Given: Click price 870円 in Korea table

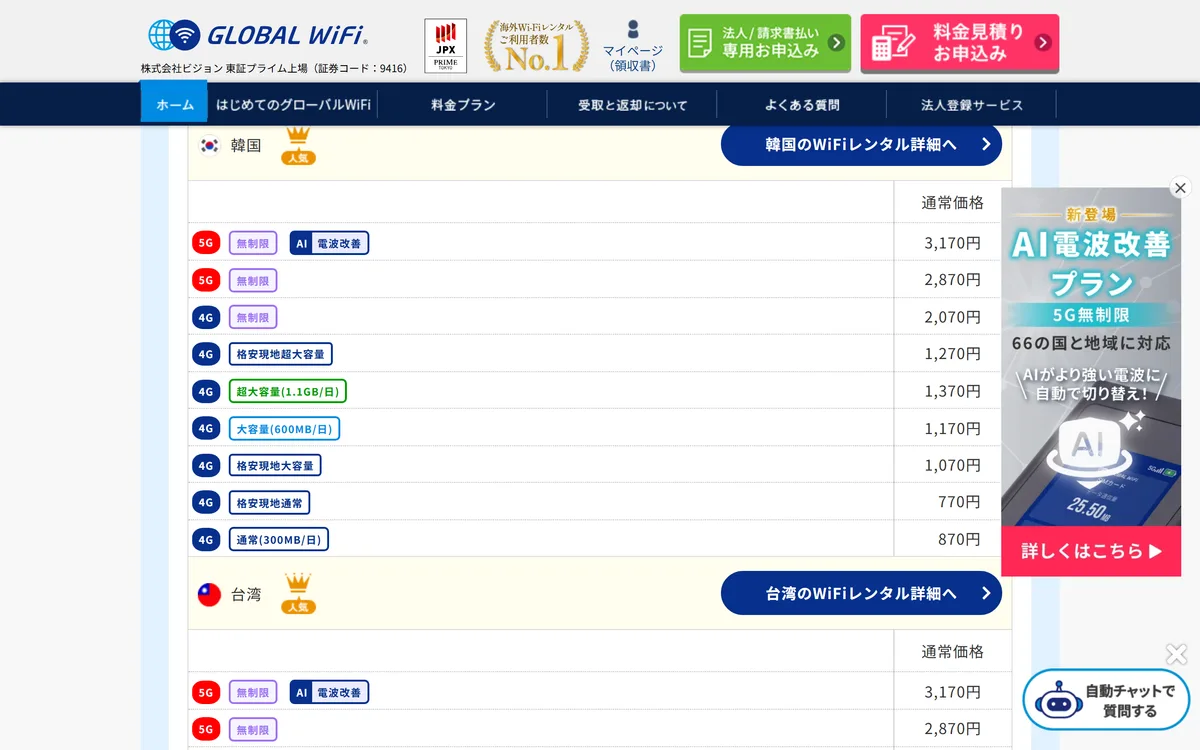Looking at the screenshot, I should pos(959,539).
